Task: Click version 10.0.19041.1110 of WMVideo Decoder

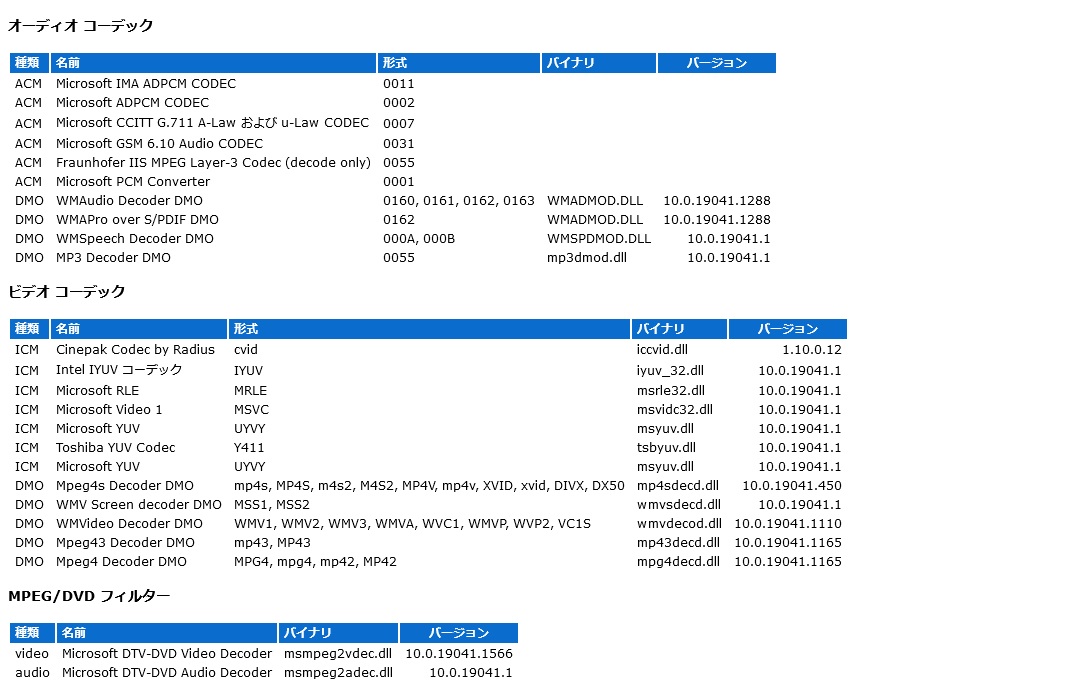Action: (787, 524)
